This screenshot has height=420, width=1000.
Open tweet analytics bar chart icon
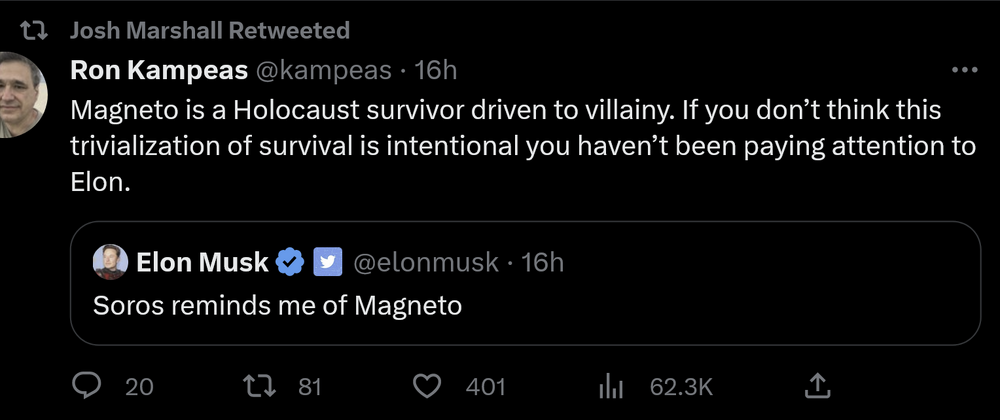click(x=610, y=385)
